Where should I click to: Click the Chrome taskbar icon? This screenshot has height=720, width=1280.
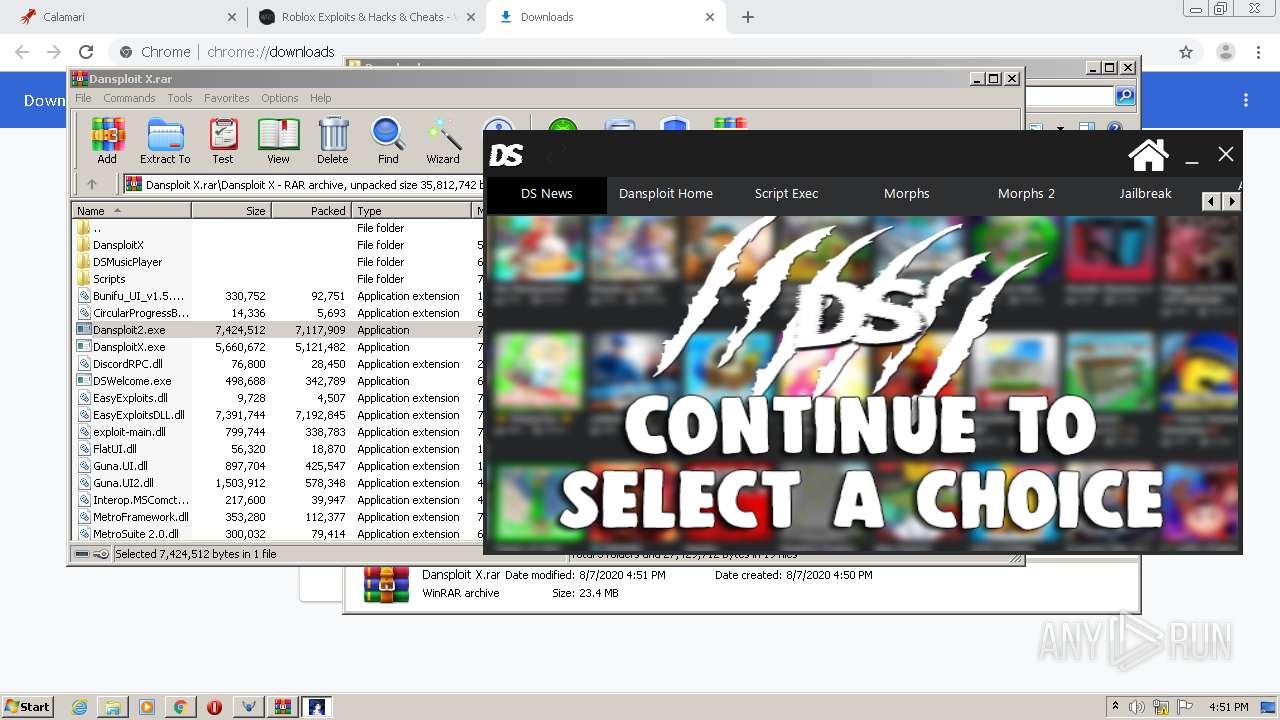tap(181, 707)
